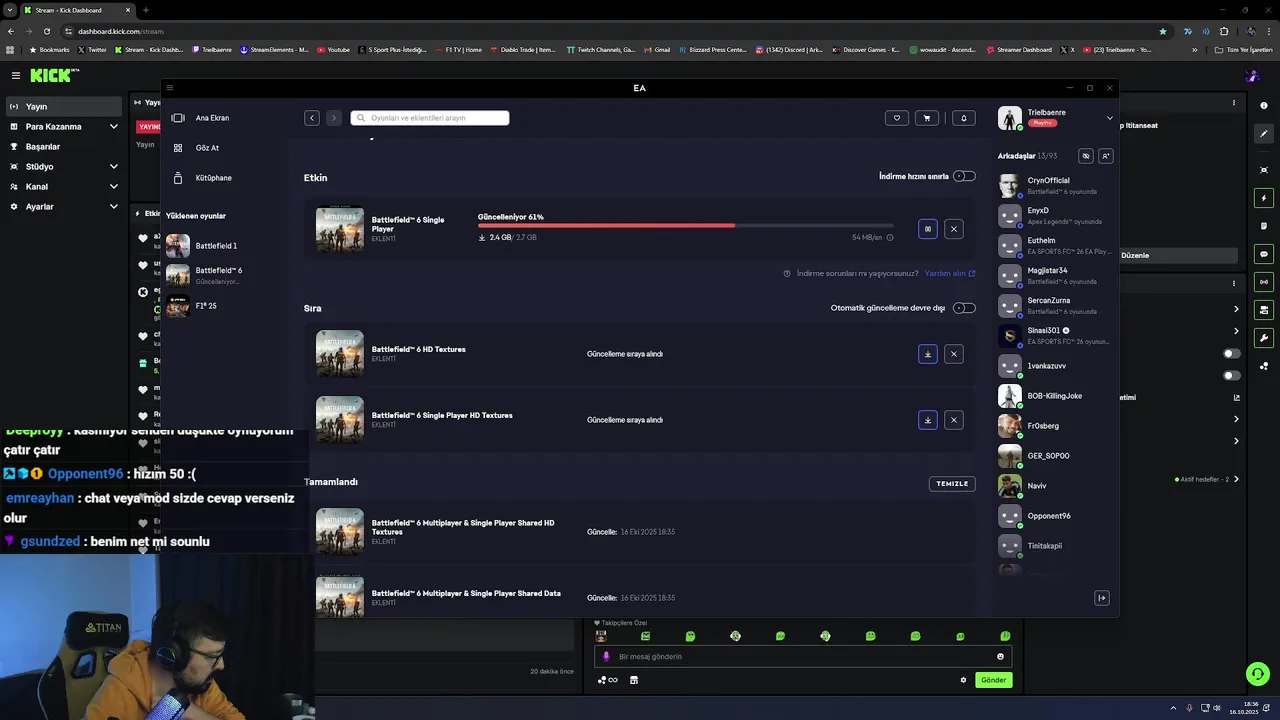Viewport: 1280px width, 720px height.
Task: Toggle Otomatik güncelleme devre dışı switch
Action: tap(964, 308)
